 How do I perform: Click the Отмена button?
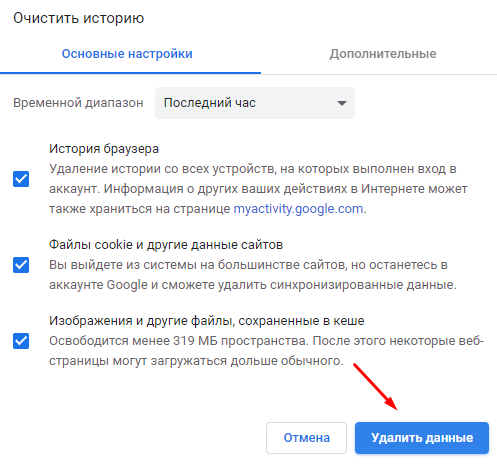click(306, 438)
